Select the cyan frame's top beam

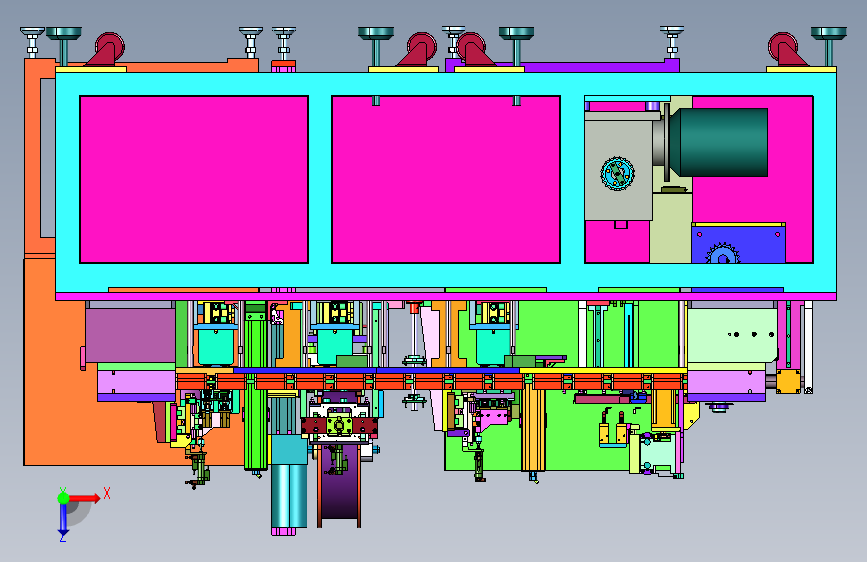pos(446,84)
